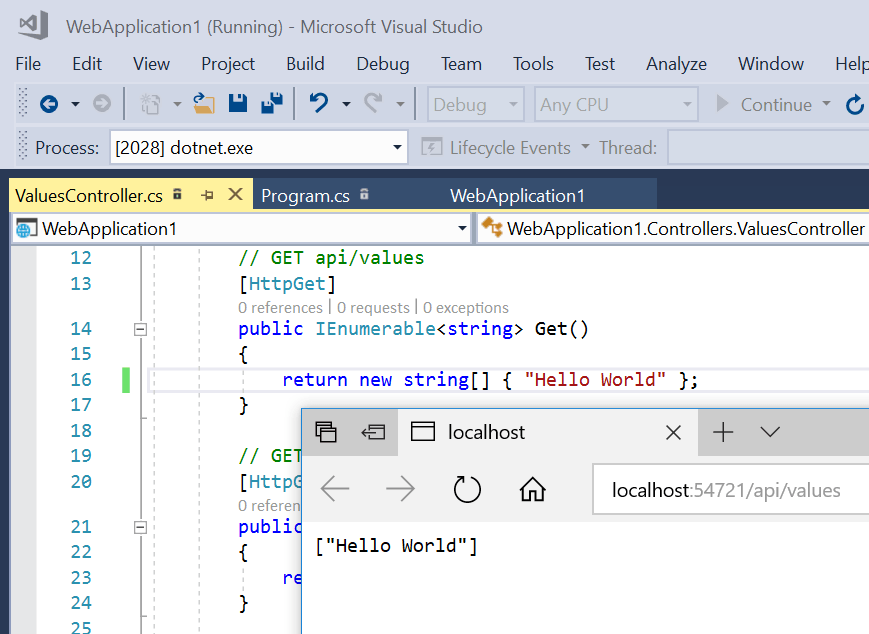Screen dimensions: 869x634
Task: Open the View menu
Action: [x=151, y=64]
